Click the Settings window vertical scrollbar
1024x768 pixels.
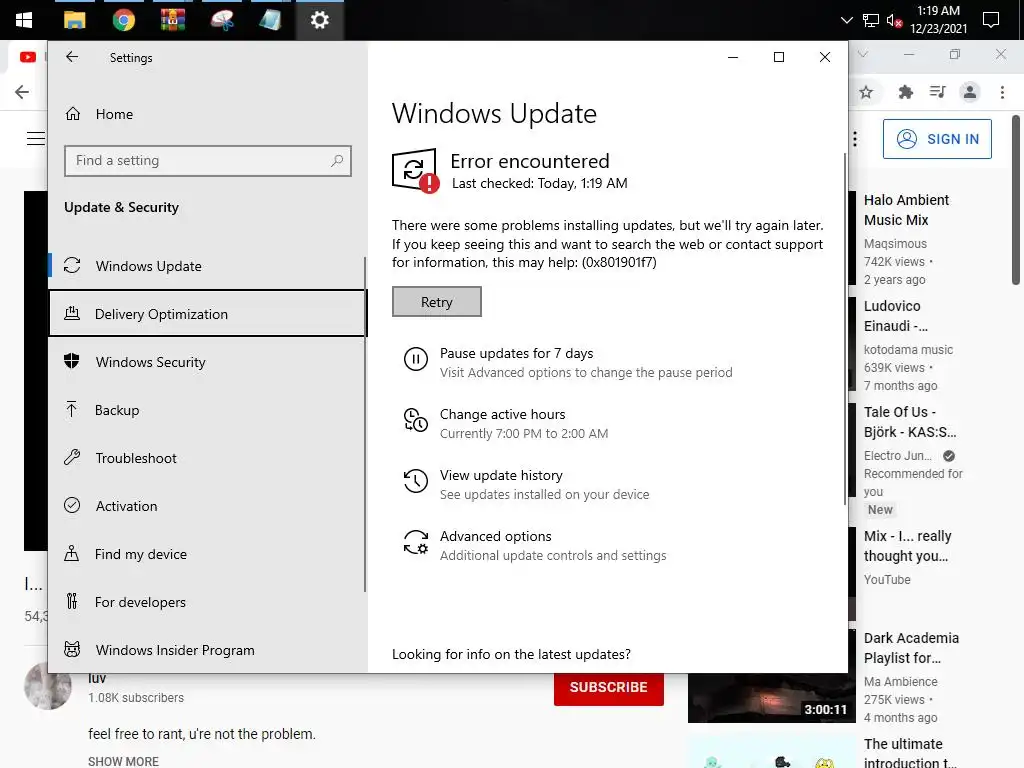pos(845,329)
